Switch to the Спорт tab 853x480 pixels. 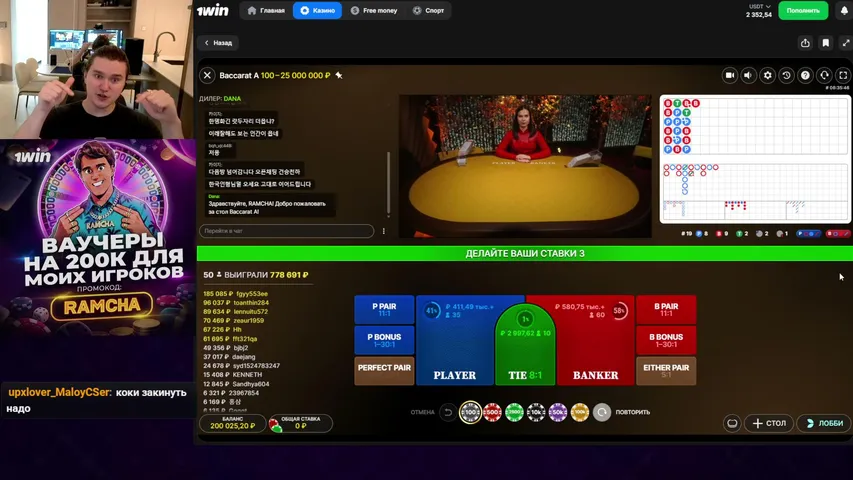tap(429, 10)
